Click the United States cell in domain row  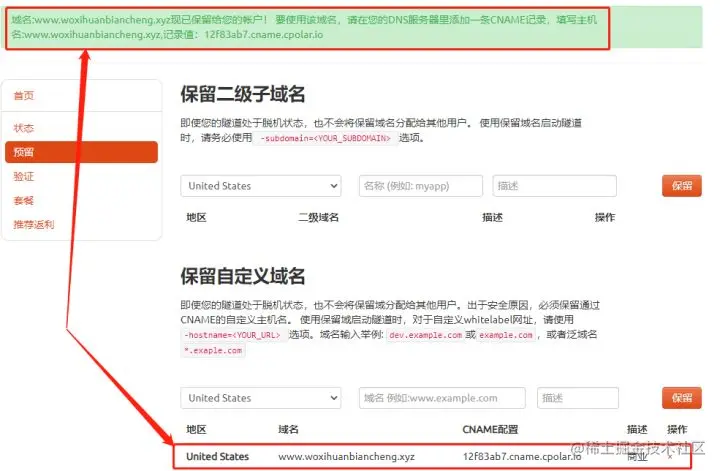(x=218, y=457)
